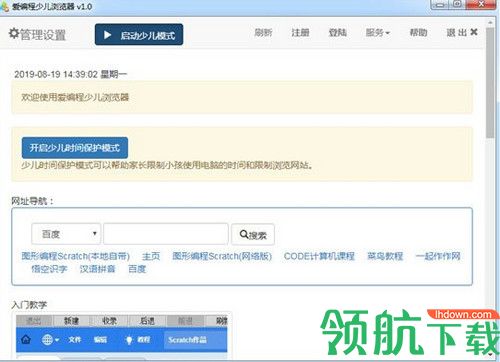Open the 汉语拼音 link

click(x=97, y=269)
